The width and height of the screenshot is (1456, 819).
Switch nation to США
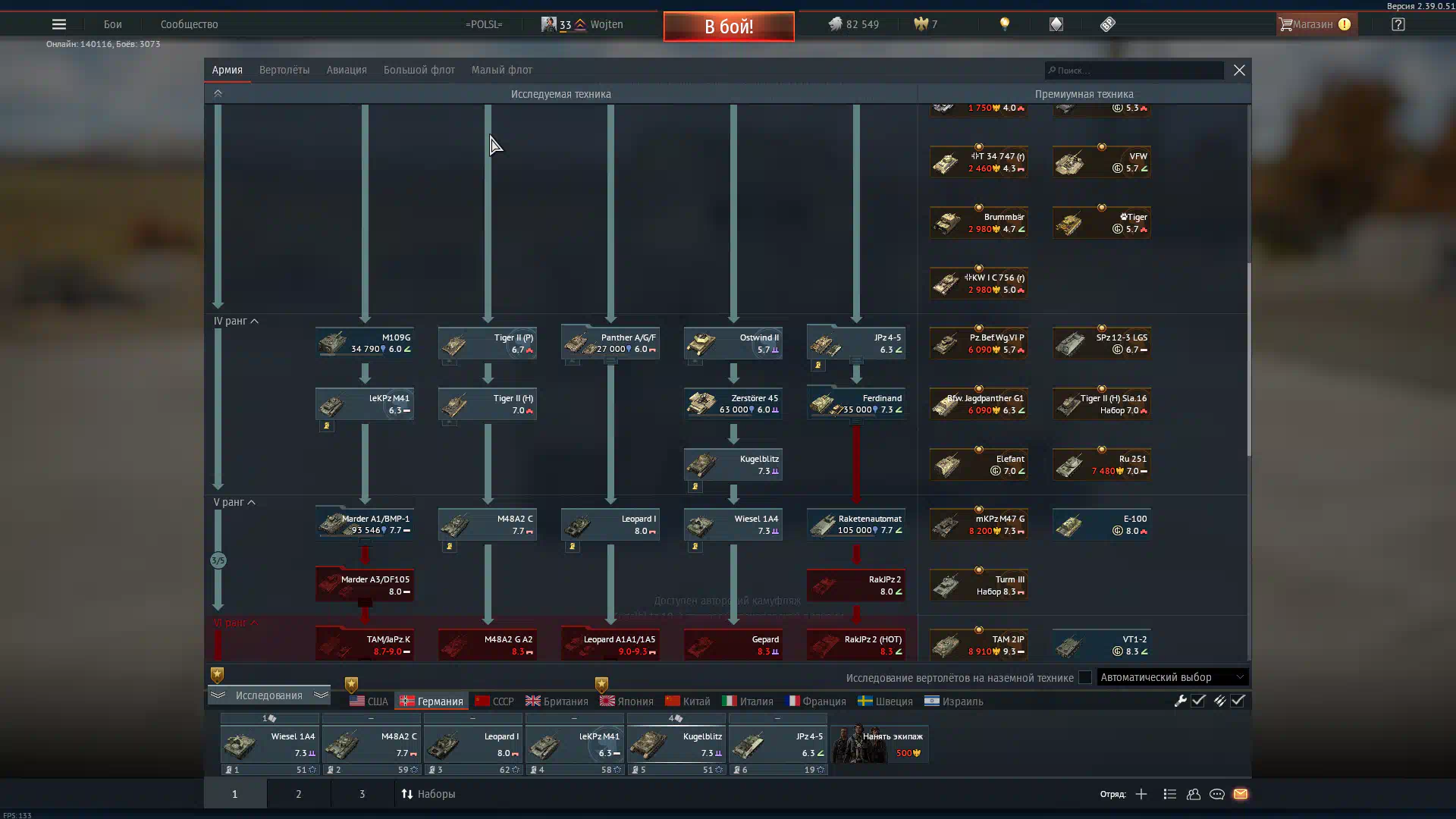pyautogui.click(x=369, y=701)
